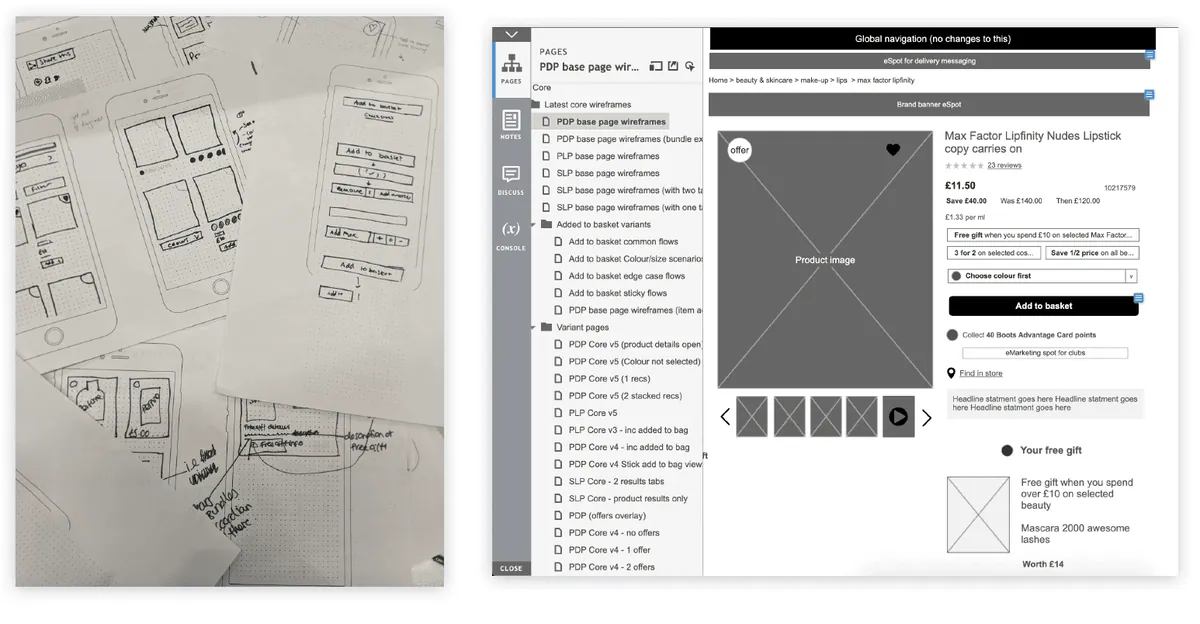Image resolution: width=1200 pixels, height=624 pixels.
Task: Click note marker on Add to basket
Action: click(x=1138, y=298)
